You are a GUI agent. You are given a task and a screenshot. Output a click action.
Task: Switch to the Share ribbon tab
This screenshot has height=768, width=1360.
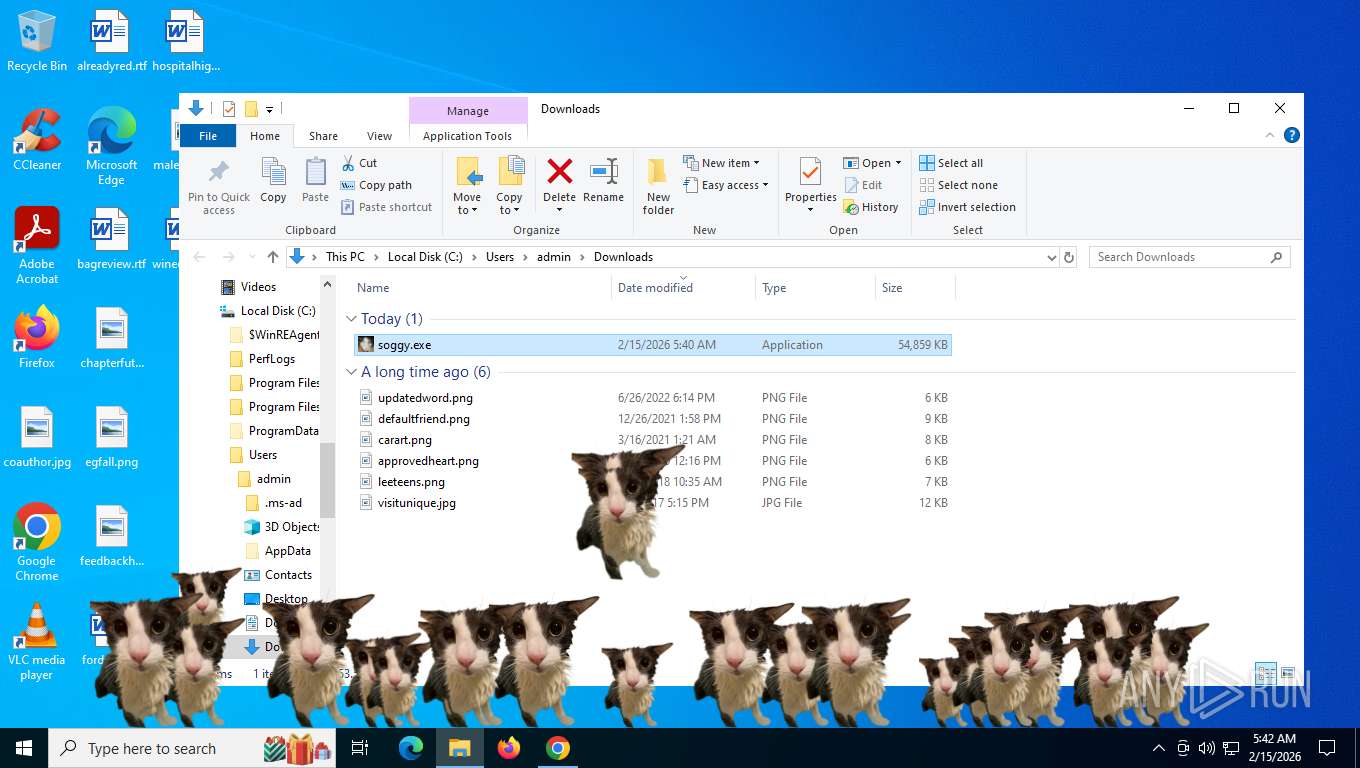tap(323, 136)
